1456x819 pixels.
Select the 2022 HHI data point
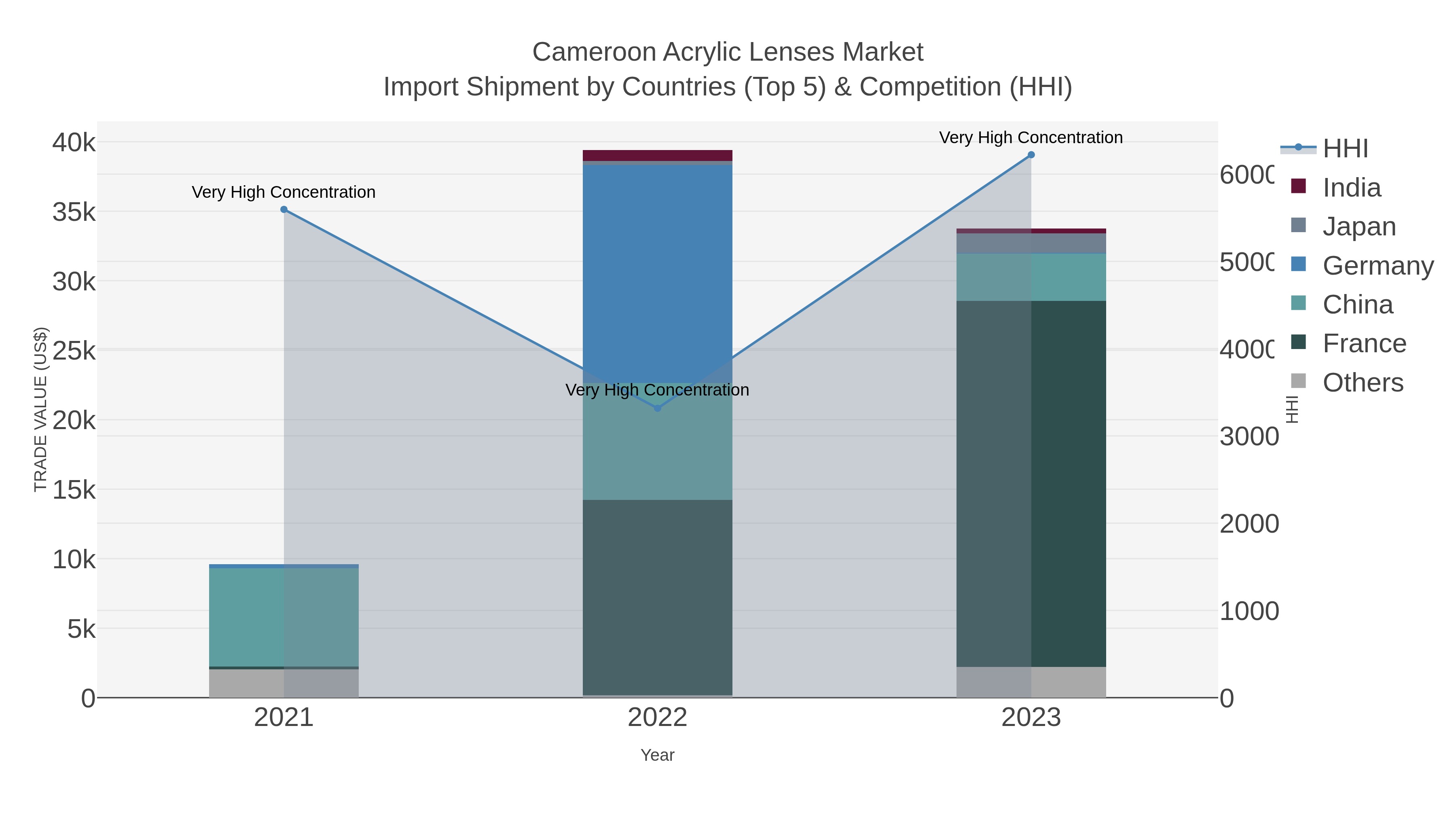(657, 408)
